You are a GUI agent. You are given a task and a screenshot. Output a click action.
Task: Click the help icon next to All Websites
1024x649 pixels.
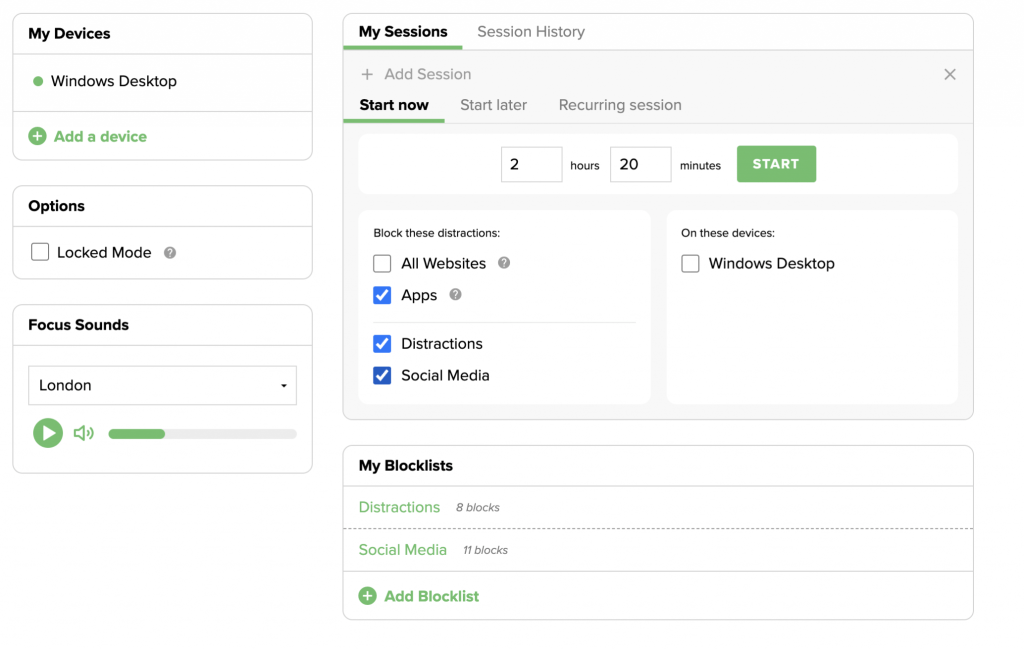pos(503,263)
